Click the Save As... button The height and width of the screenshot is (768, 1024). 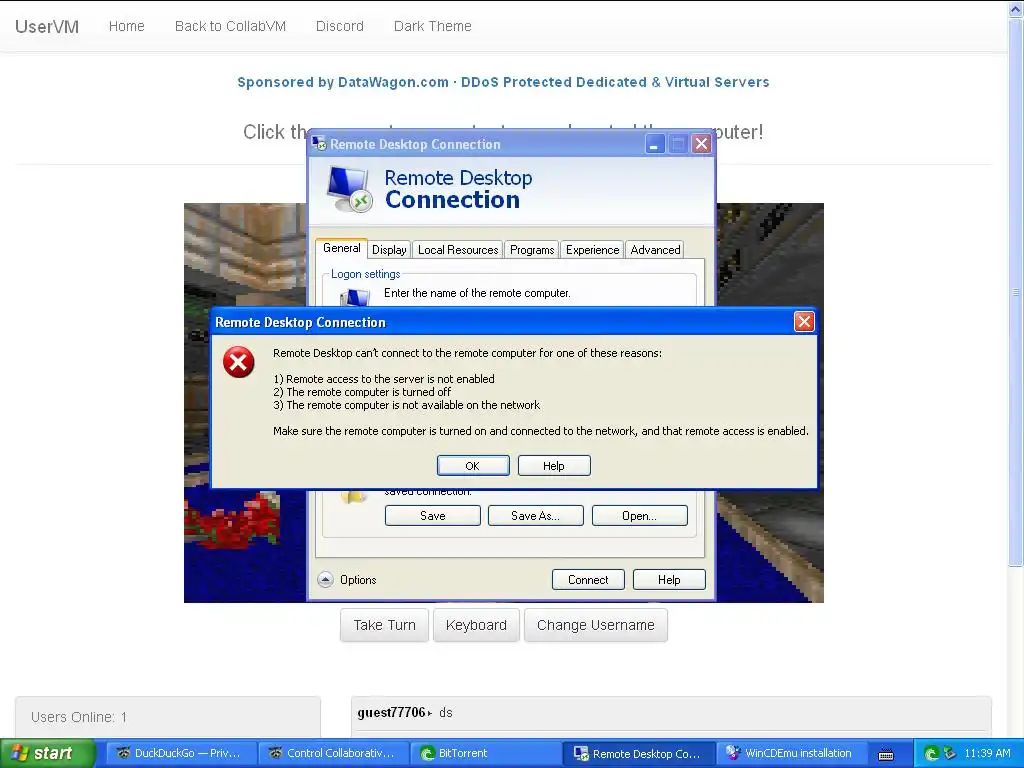(536, 515)
